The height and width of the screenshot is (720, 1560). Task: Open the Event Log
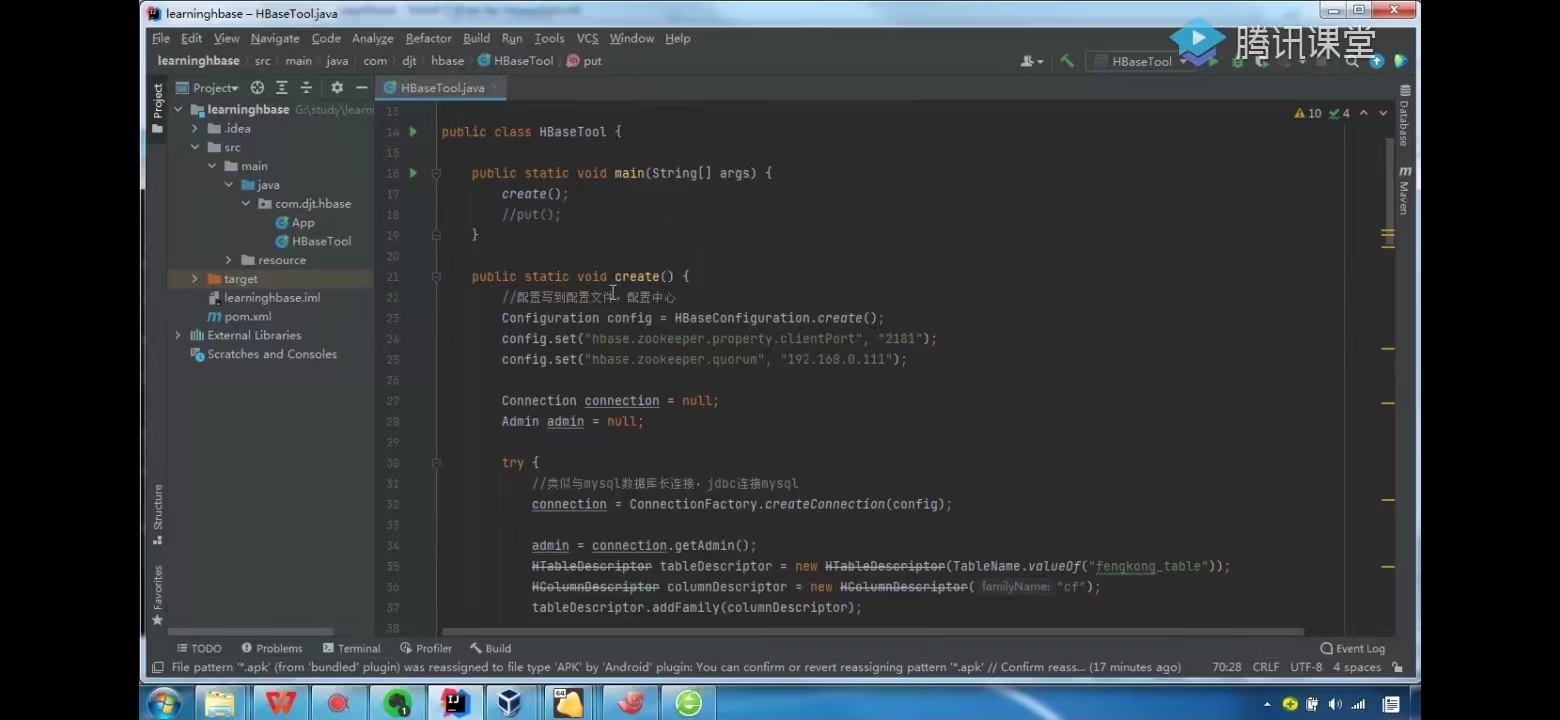[x=1352, y=648]
